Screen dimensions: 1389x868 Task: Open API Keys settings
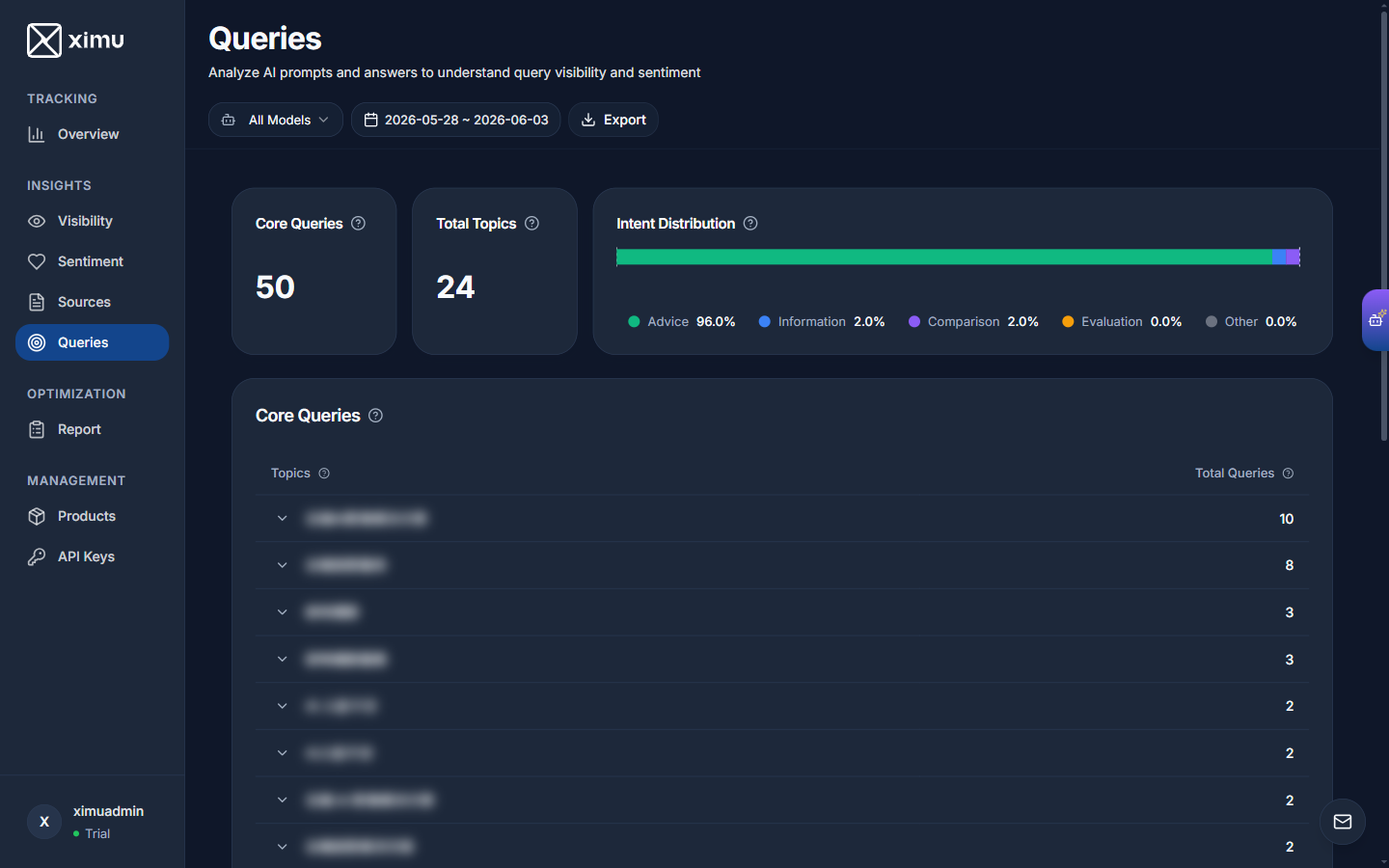92,556
